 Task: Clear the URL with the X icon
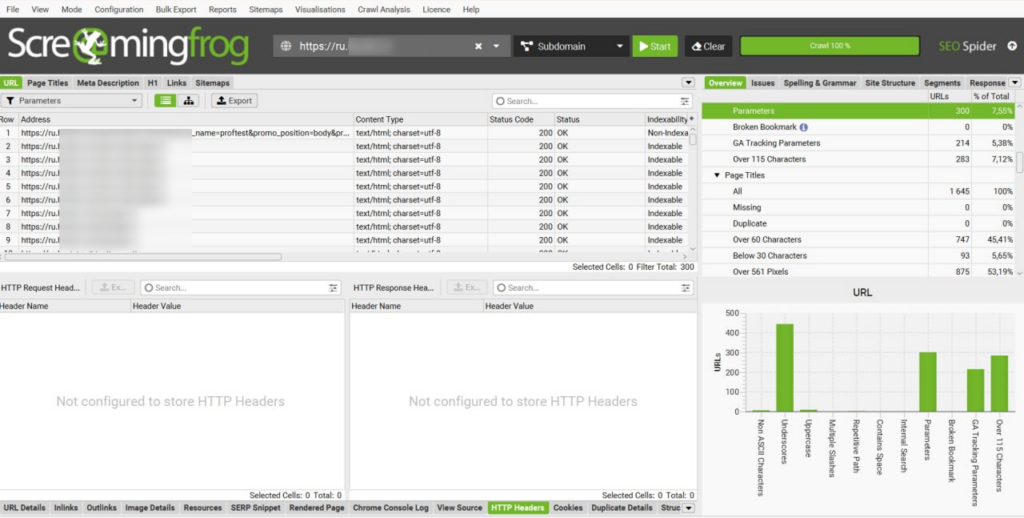(x=478, y=46)
